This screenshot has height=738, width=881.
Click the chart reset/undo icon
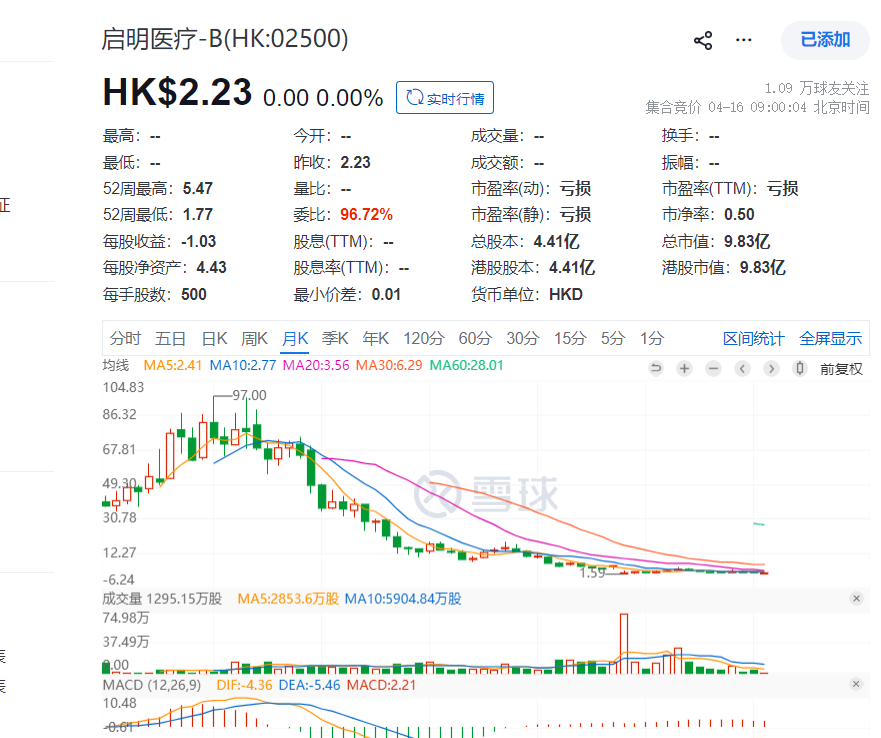[656, 368]
